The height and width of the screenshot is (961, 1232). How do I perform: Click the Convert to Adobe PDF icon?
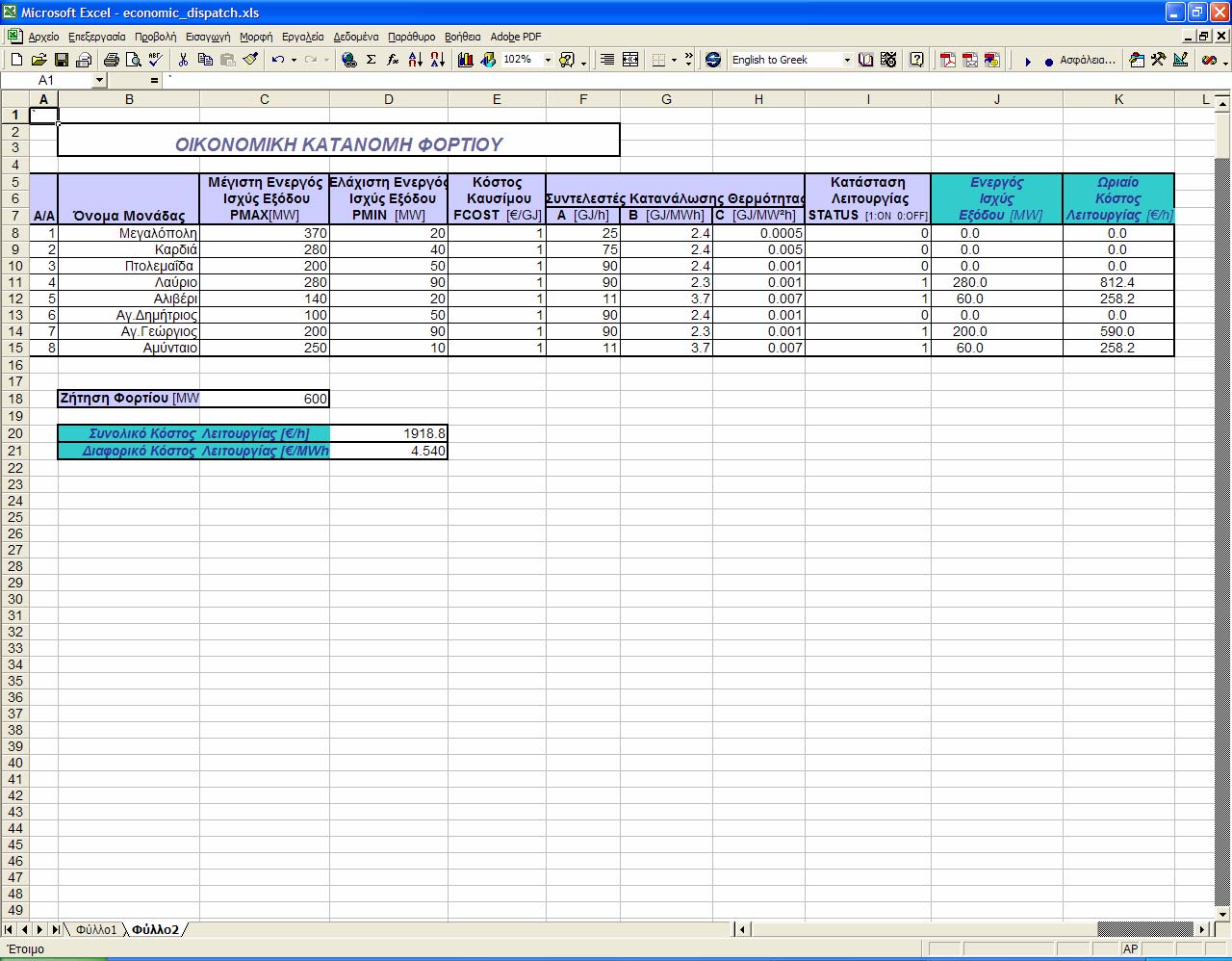pos(948,60)
